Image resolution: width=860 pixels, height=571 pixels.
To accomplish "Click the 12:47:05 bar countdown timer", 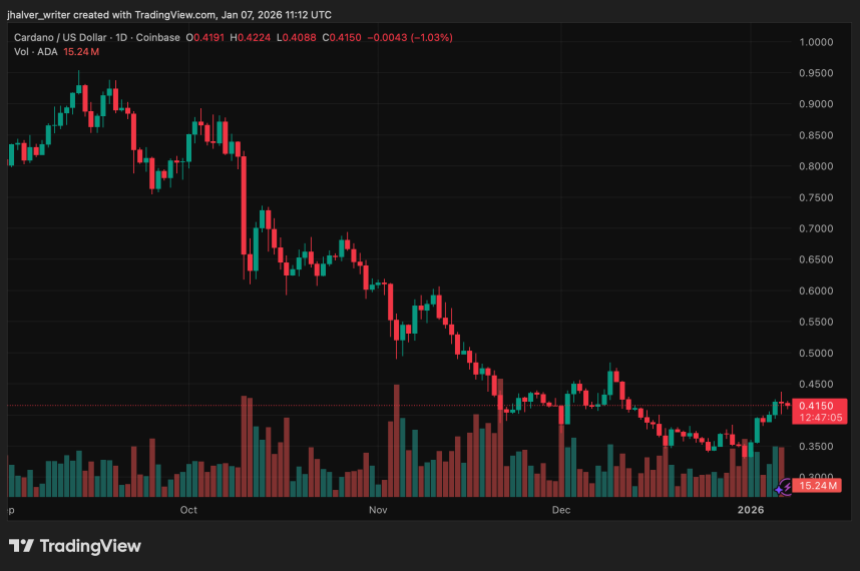I will [x=821, y=417].
